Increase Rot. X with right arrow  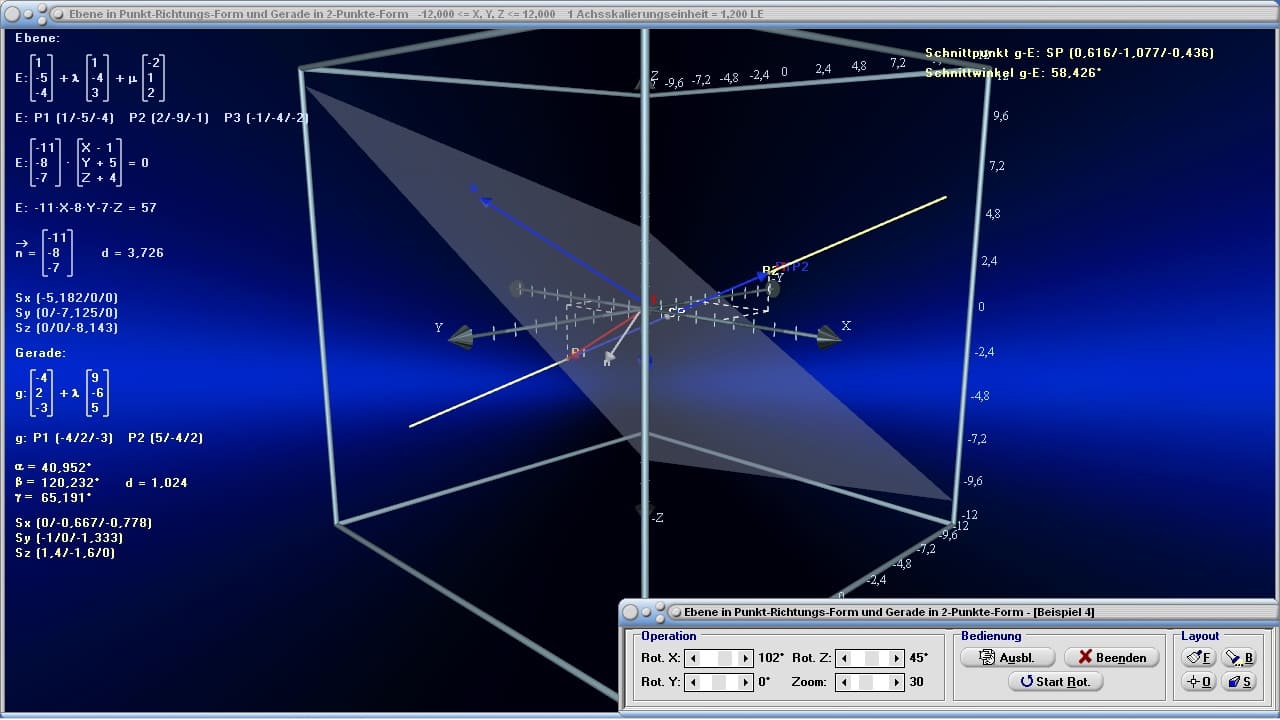pos(745,658)
